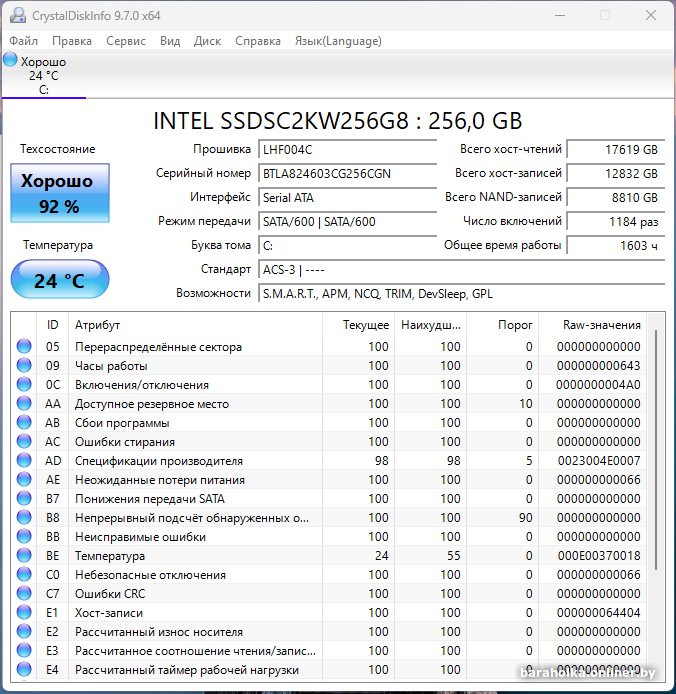Minimize the CrystalDiskInfo window
Viewport: 676px width, 694px height.
point(560,15)
